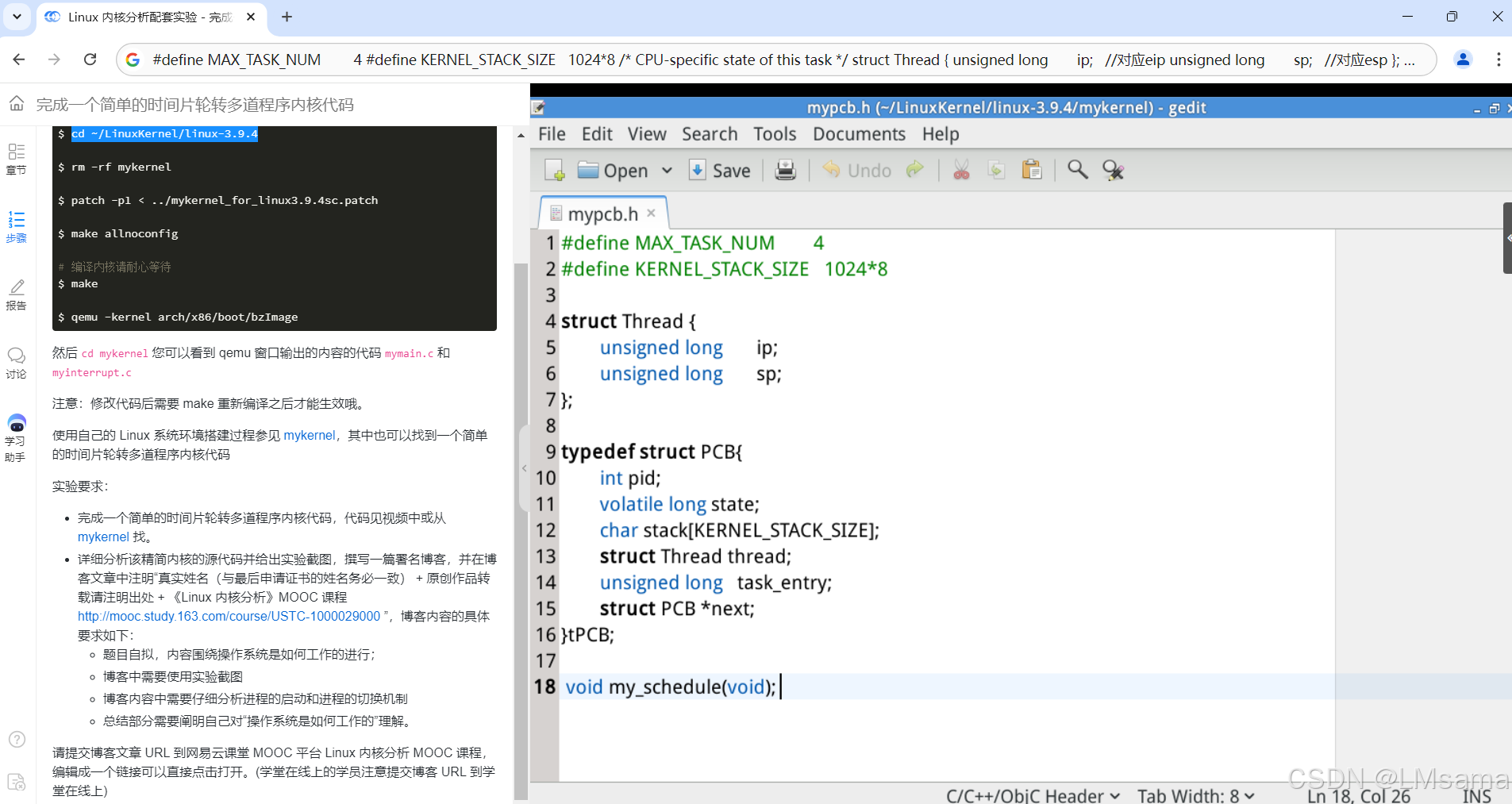Click the browser address bar
The image size is (1512, 804).
[x=778, y=60]
